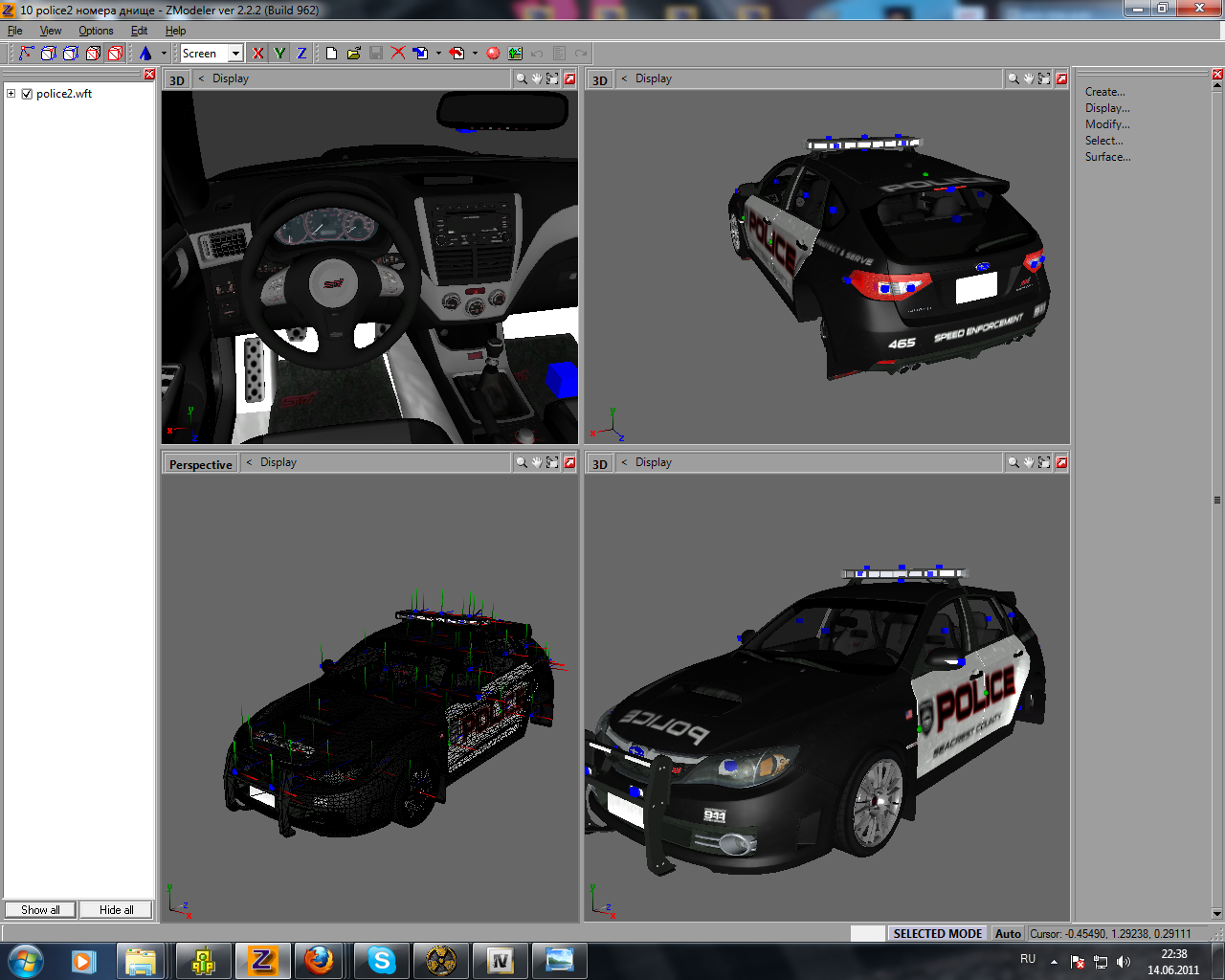Screen dimensions: 1225x980
Task: Collapse top-right viewport menu with < arrow
Action: pos(624,79)
